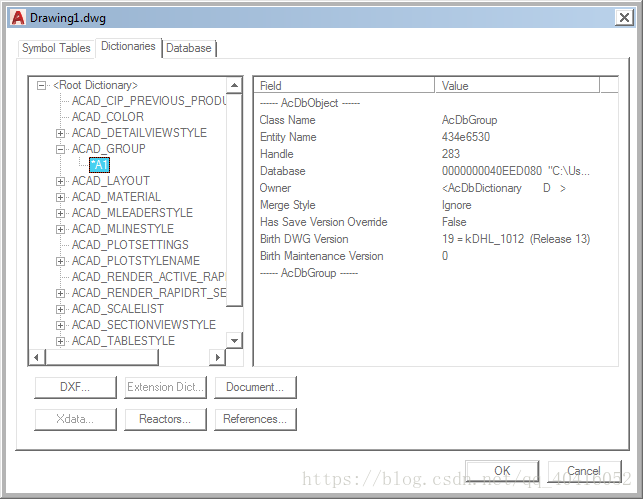This screenshot has width=643, height=499.
Task: Select the ACAD_RENDER_ACTIVE_RAP tree item
Action: click(x=148, y=277)
